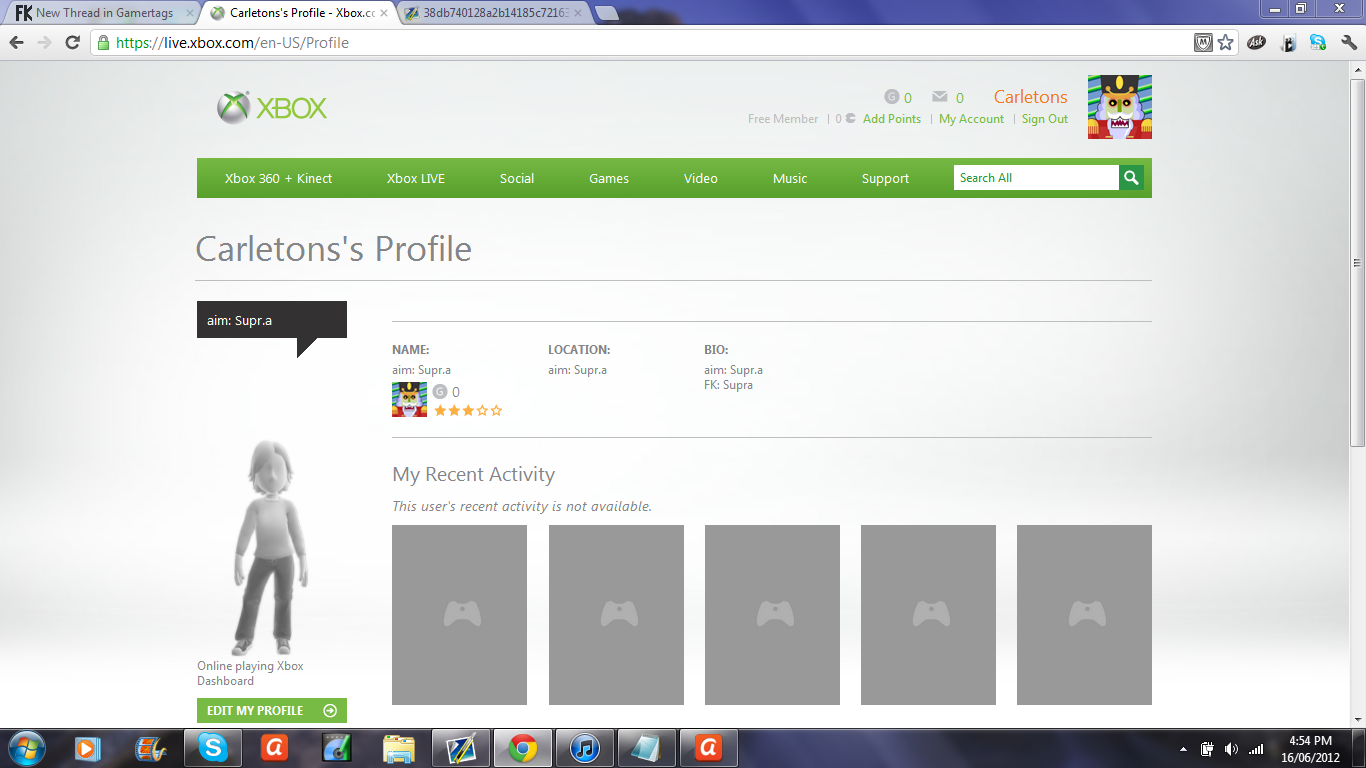This screenshot has width=1366, height=768.
Task: Click the Chrome icon in the taskbar
Action: (522, 748)
